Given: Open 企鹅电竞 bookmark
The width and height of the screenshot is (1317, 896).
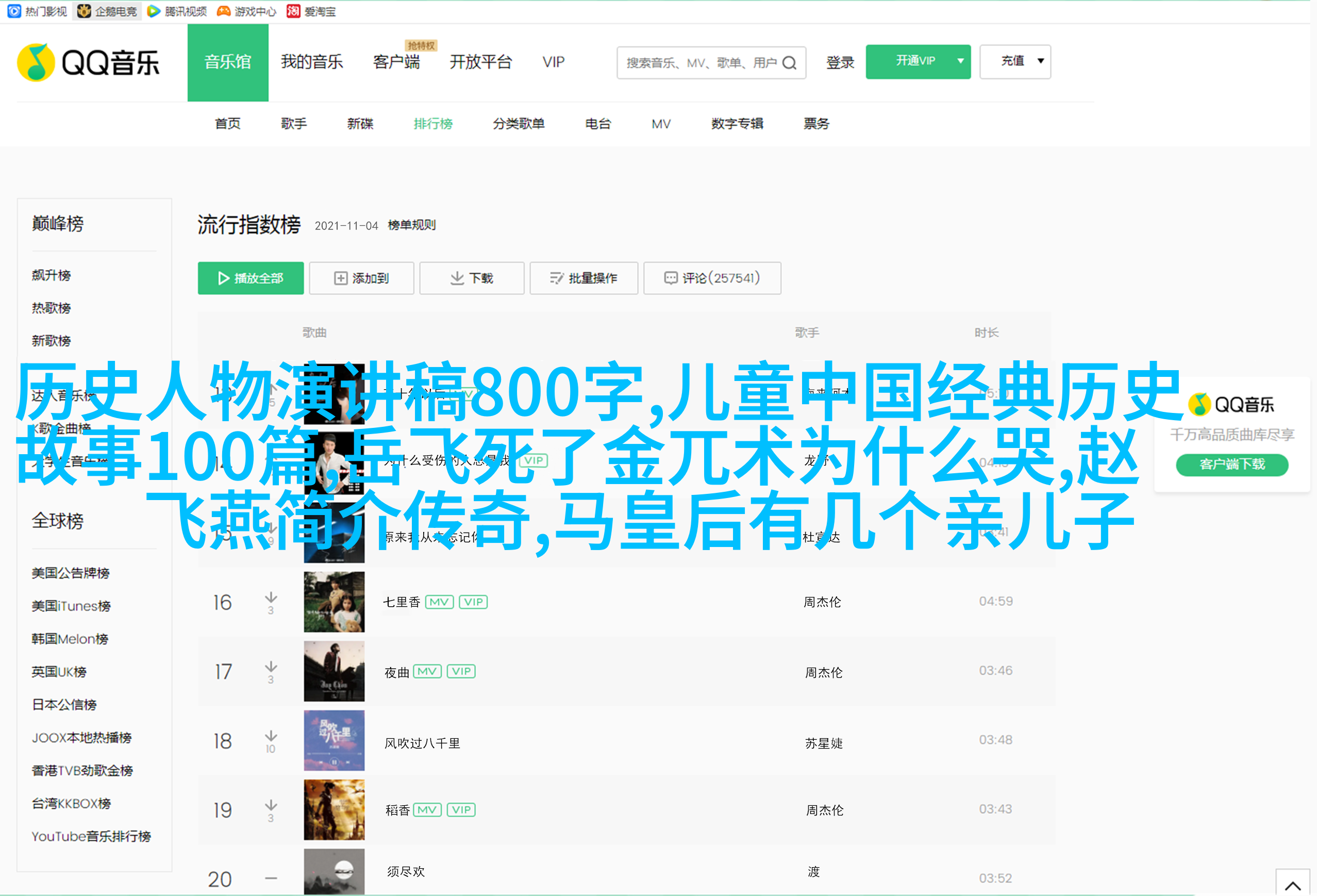Looking at the screenshot, I should (107, 11).
